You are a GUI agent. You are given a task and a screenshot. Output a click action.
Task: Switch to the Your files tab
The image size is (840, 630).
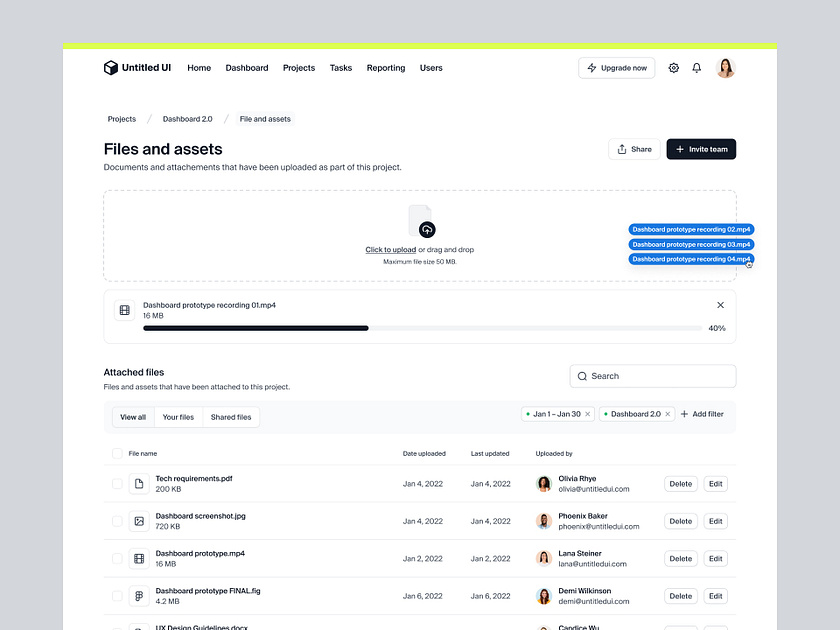pos(178,417)
